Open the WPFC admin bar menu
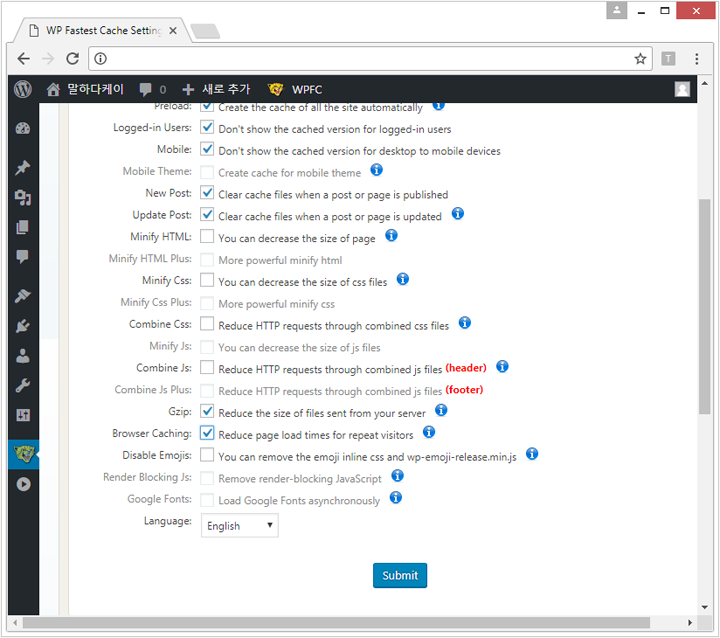Image resolution: width=720 pixels, height=638 pixels. coord(295,89)
